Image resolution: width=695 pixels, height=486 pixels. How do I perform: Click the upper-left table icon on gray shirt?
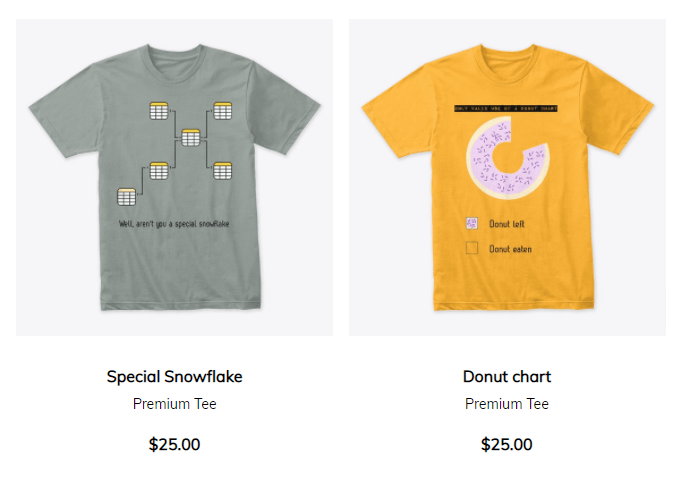159,111
